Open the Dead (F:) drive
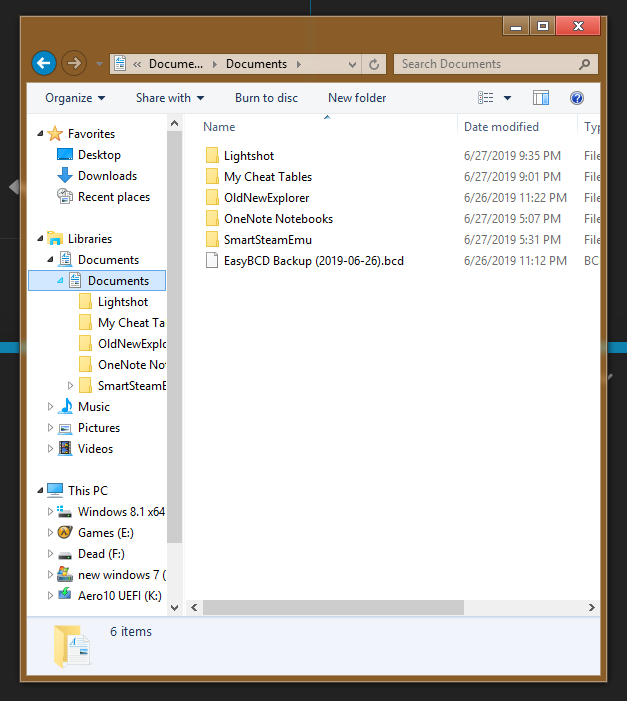The height and width of the screenshot is (701, 627). [101, 553]
